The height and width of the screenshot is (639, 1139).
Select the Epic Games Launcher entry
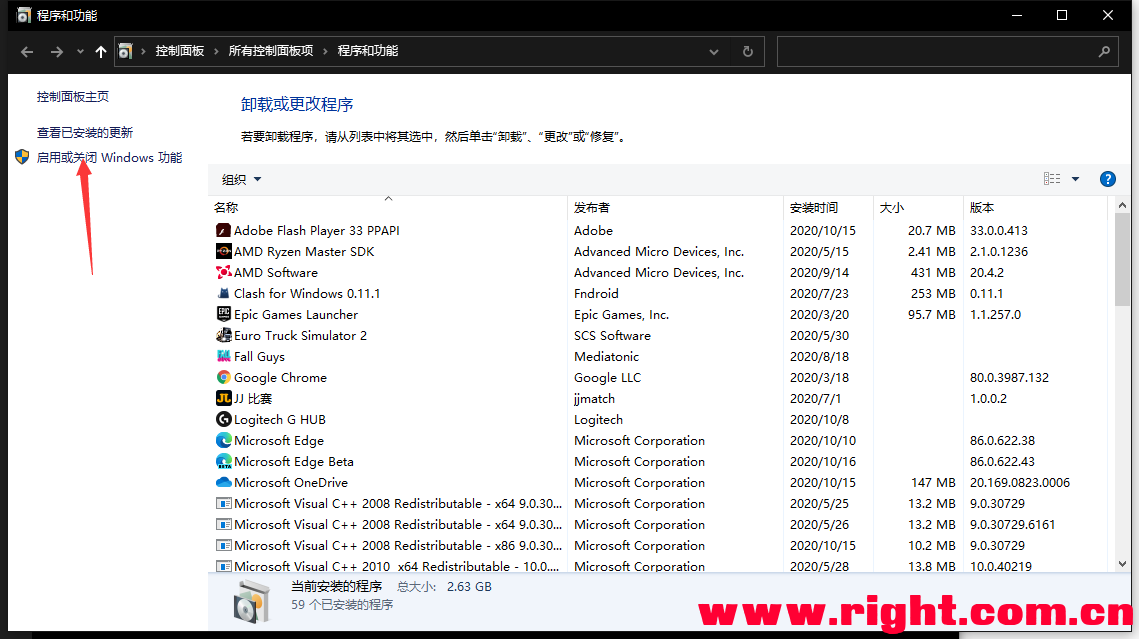pyautogui.click(x=660, y=314)
